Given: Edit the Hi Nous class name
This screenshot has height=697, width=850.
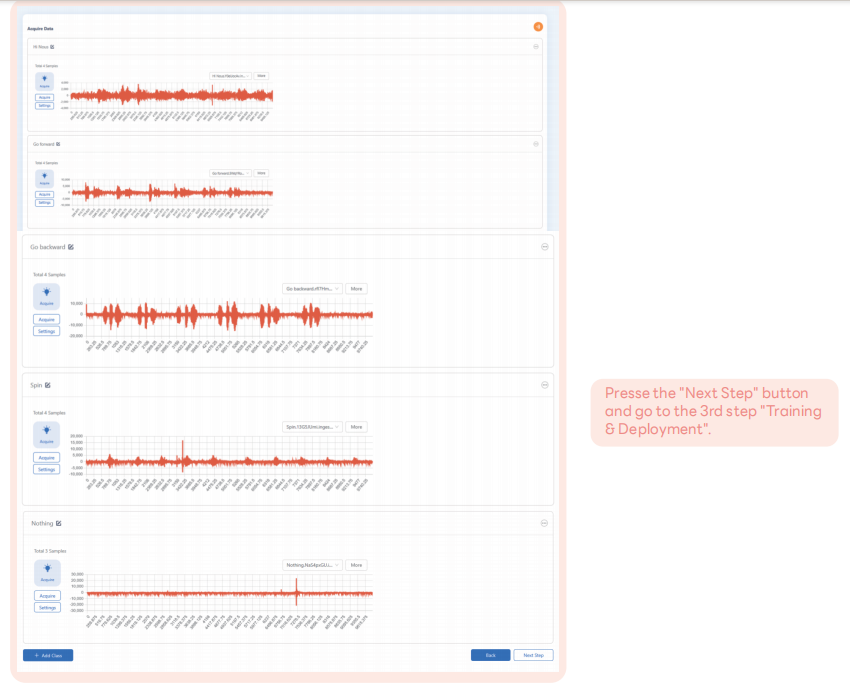Looking at the screenshot, I should point(53,47).
